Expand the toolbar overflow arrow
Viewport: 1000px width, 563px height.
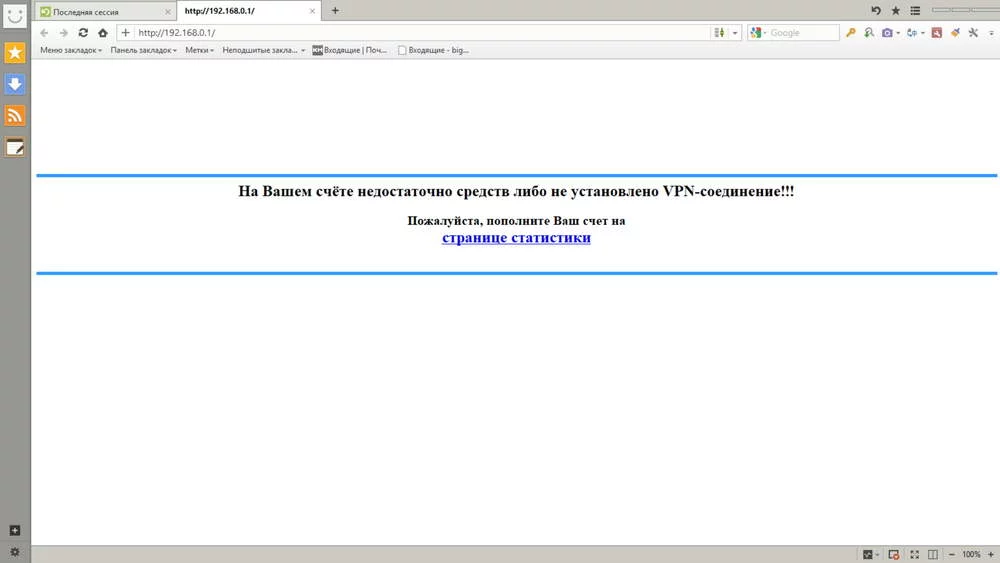[x=991, y=33]
